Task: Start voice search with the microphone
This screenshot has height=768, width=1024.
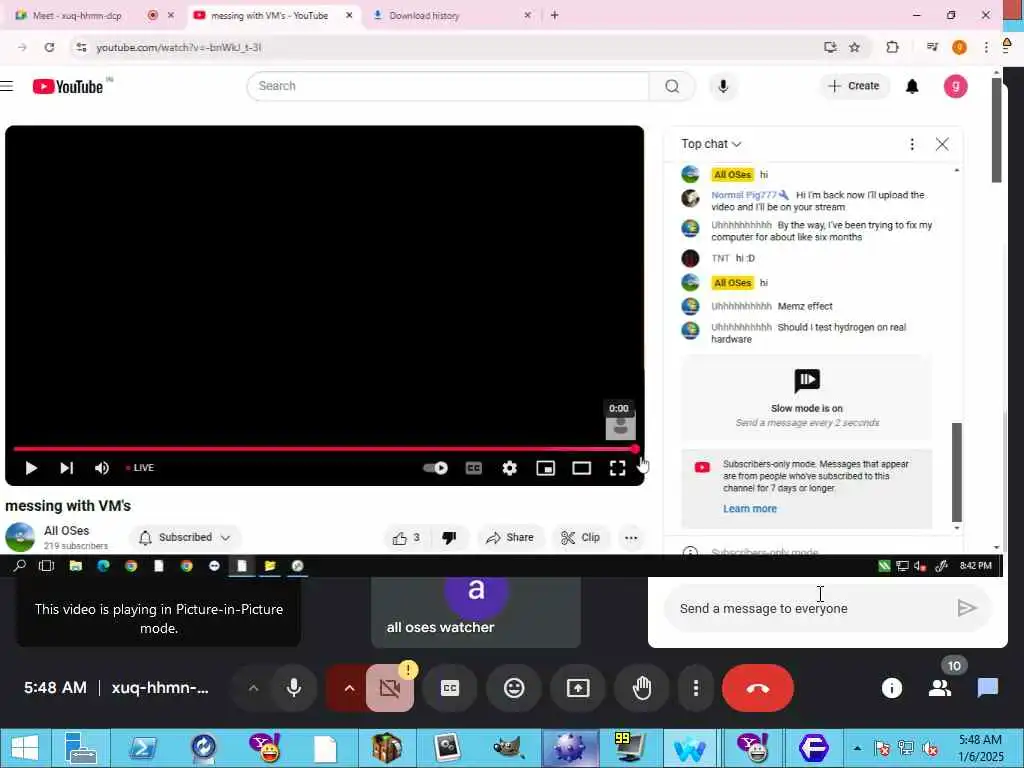Action: pyautogui.click(x=723, y=86)
